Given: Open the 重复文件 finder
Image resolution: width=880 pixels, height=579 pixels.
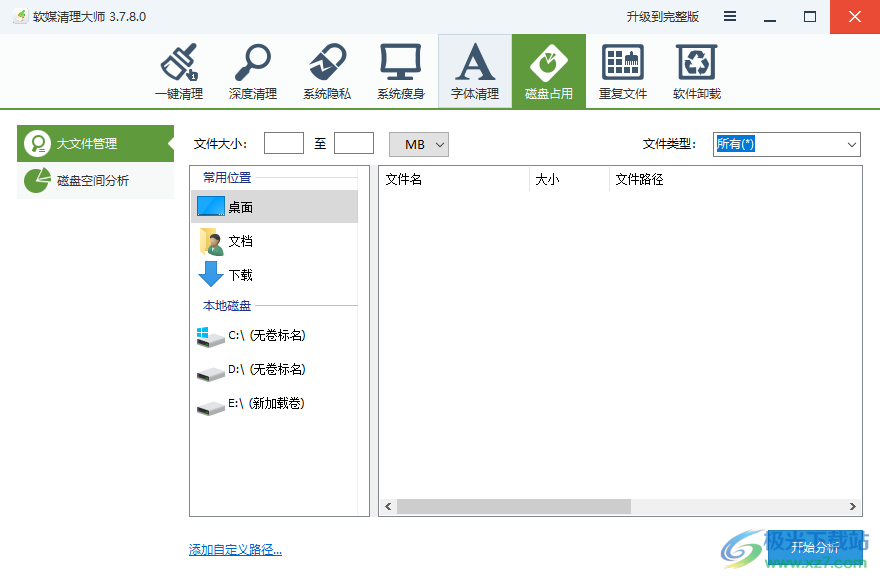Looking at the screenshot, I should coord(622,70).
